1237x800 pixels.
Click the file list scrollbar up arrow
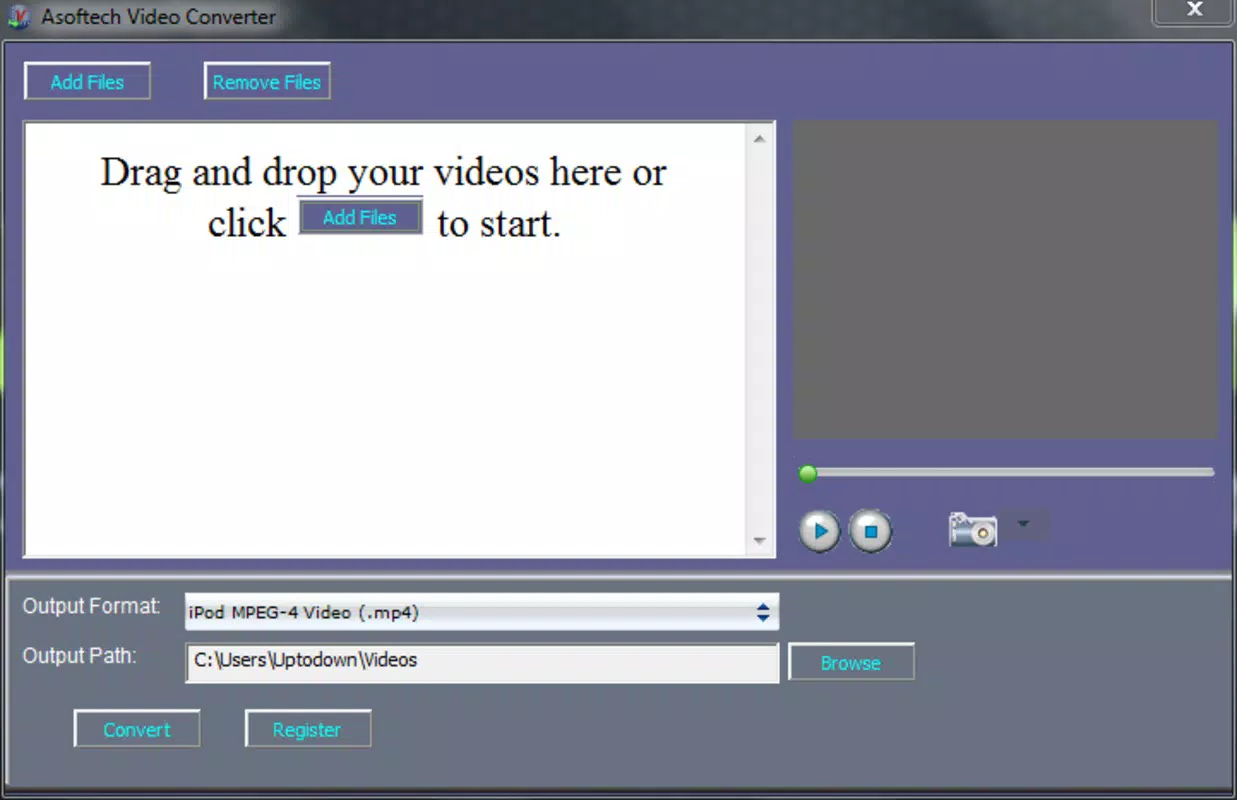coord(759,139)
